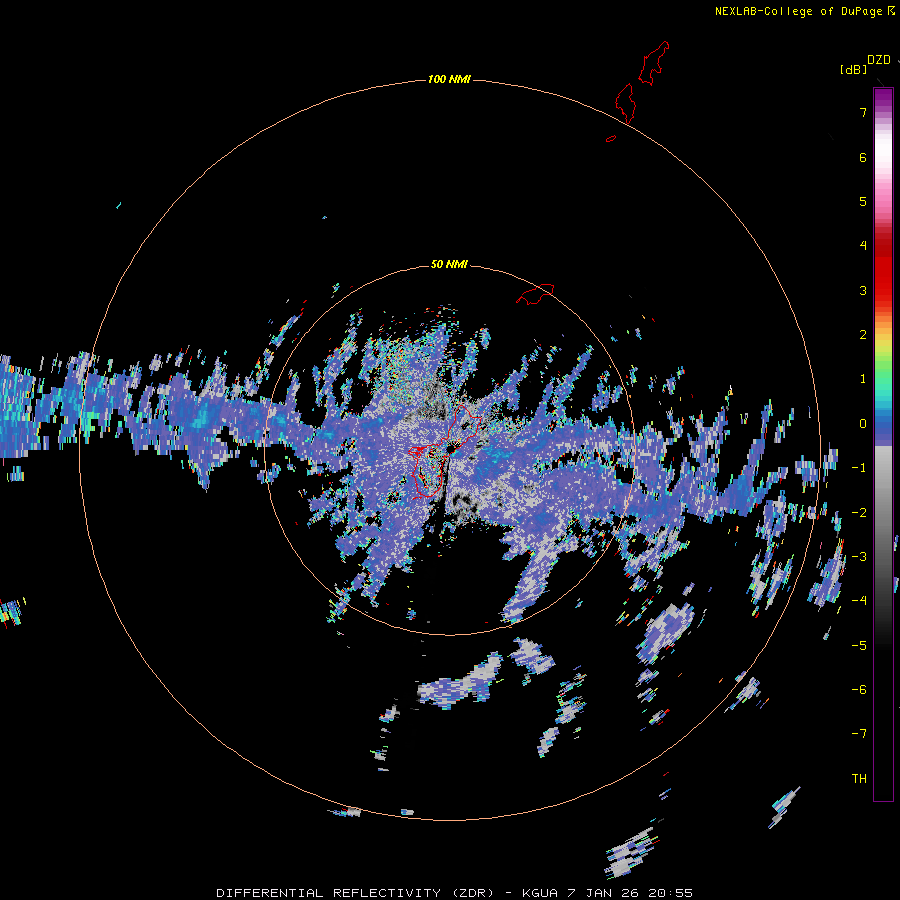Click the TH threshold label on legend

(x=859, y=779)
